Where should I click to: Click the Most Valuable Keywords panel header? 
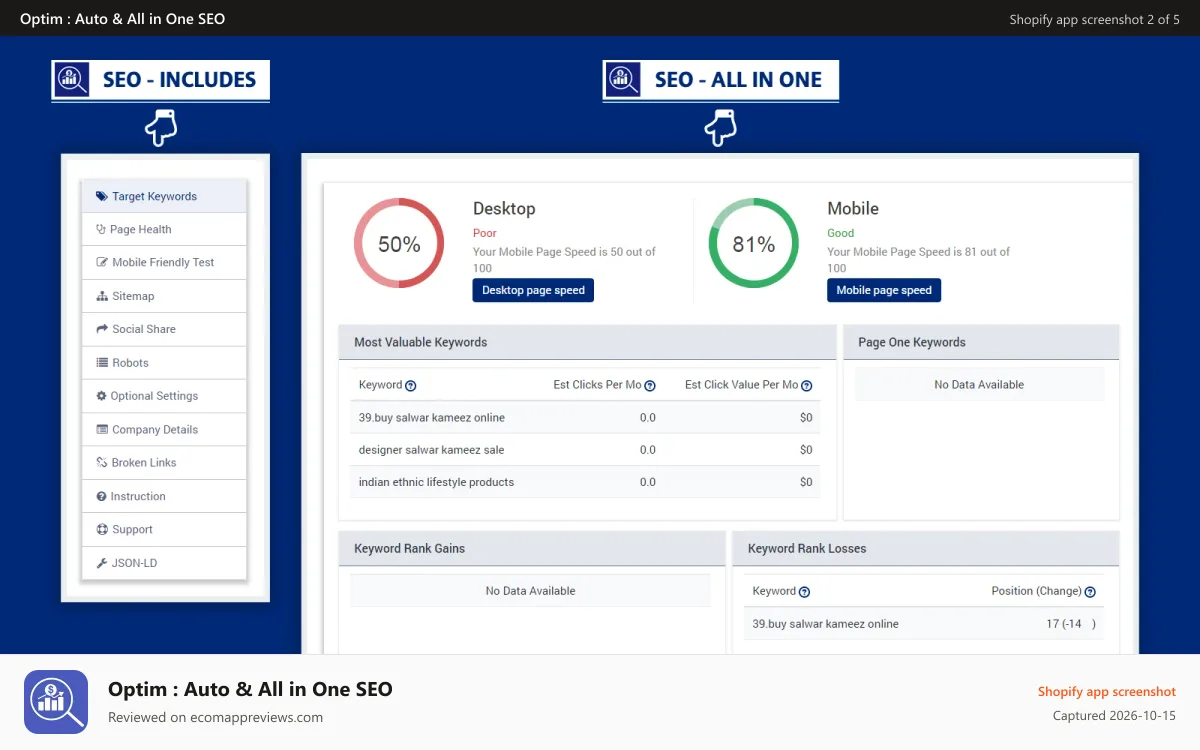(x=587, y=342)
